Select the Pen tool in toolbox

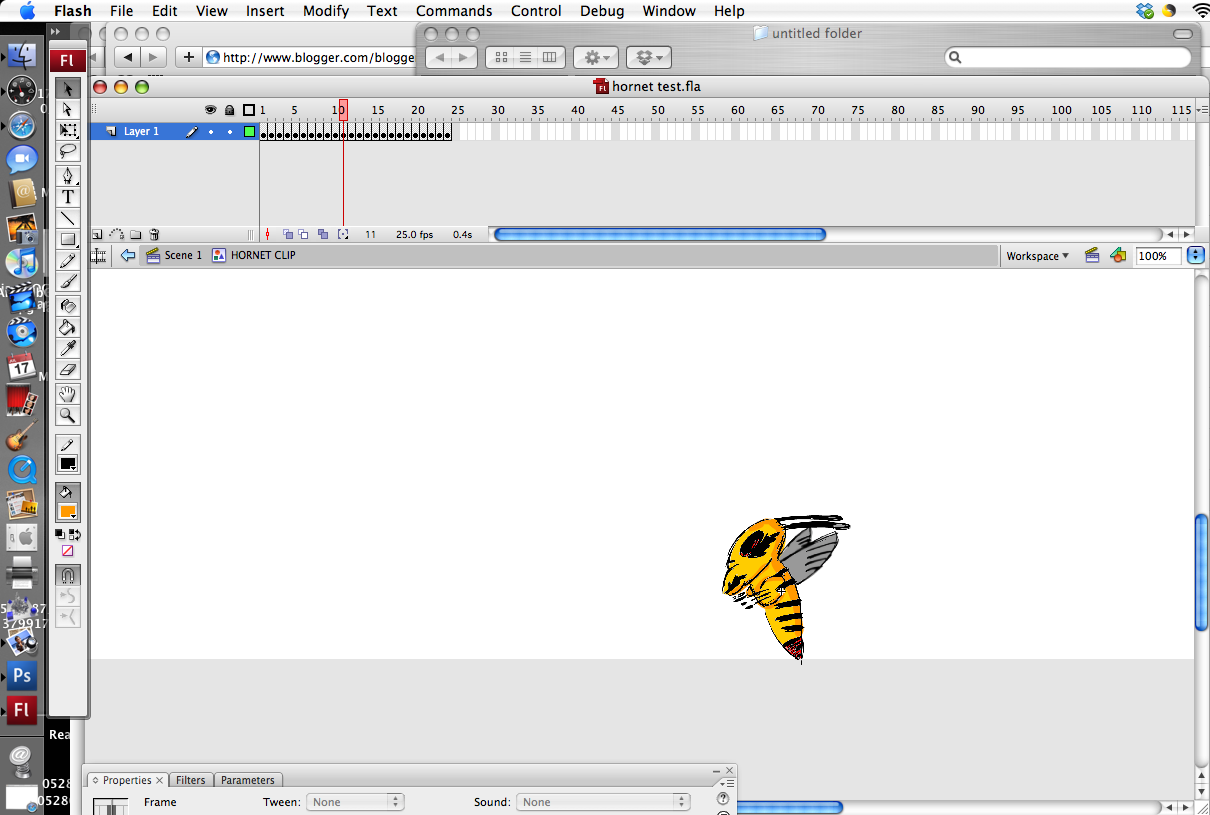(x=68, y=176)
